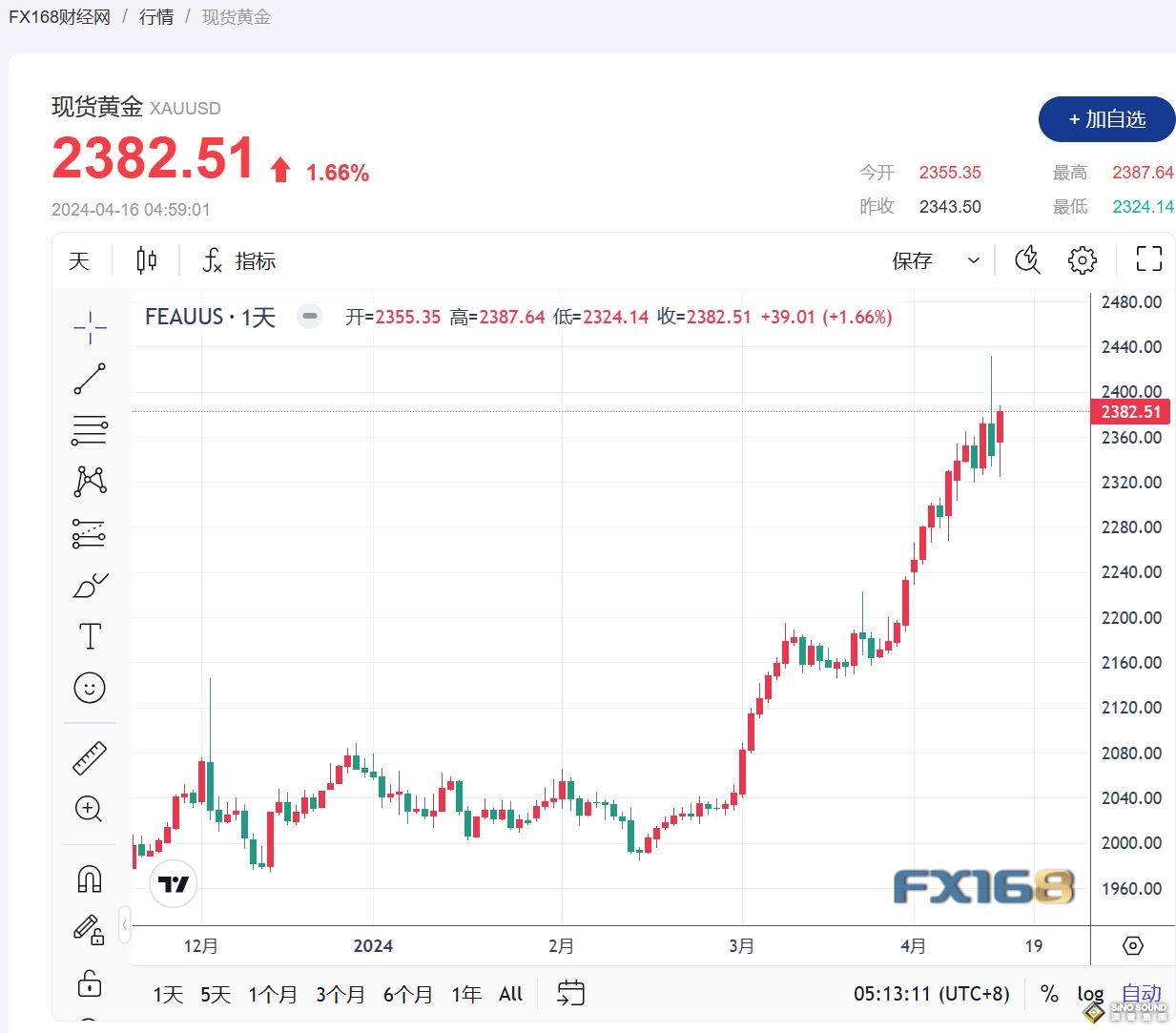The width and height of the screenshot is (1176, 1033).
Task: Open the 指标 indicators panel
Action: click(x=239, y=259)
